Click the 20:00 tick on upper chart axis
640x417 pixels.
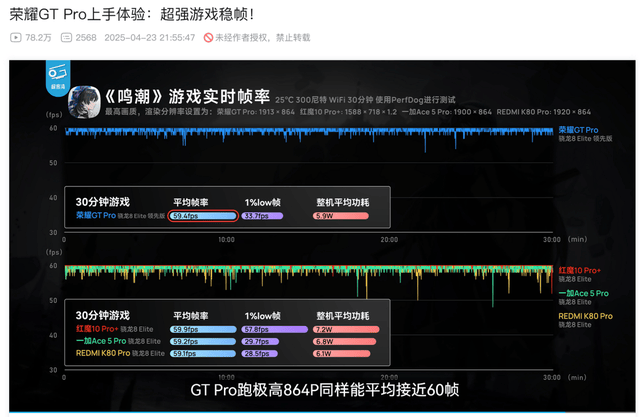(389, 240)
